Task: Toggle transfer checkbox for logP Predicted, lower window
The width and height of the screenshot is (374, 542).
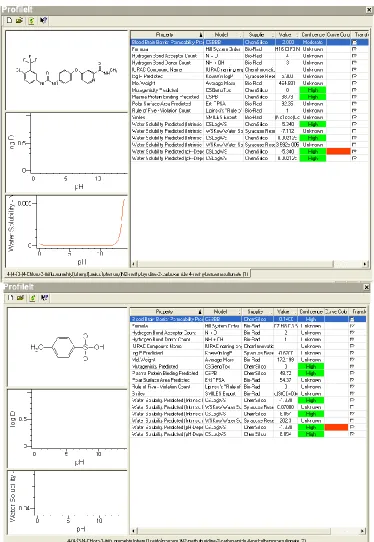Action: [352, 353]
